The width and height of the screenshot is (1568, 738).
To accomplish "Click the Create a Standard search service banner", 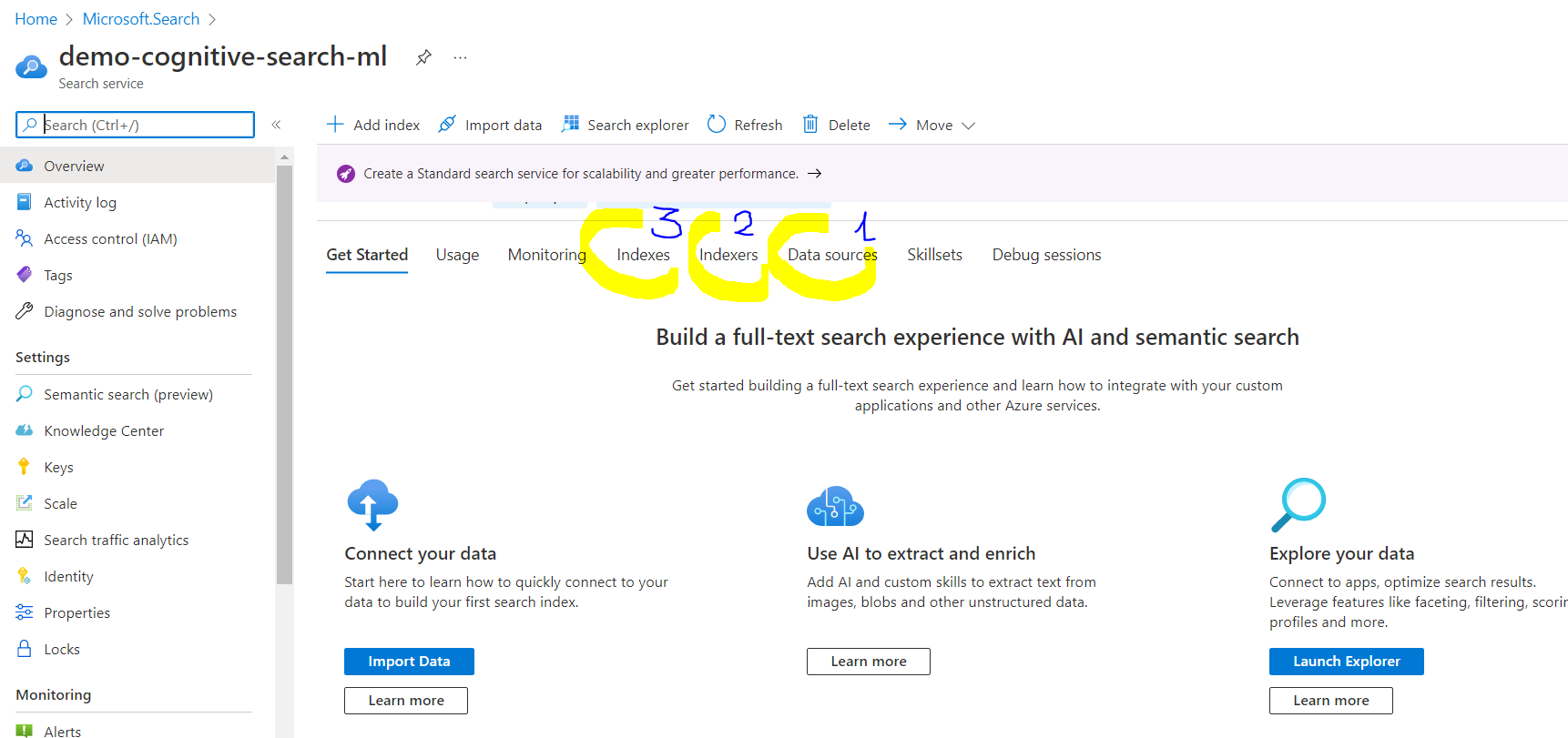I will pos(942,173).
